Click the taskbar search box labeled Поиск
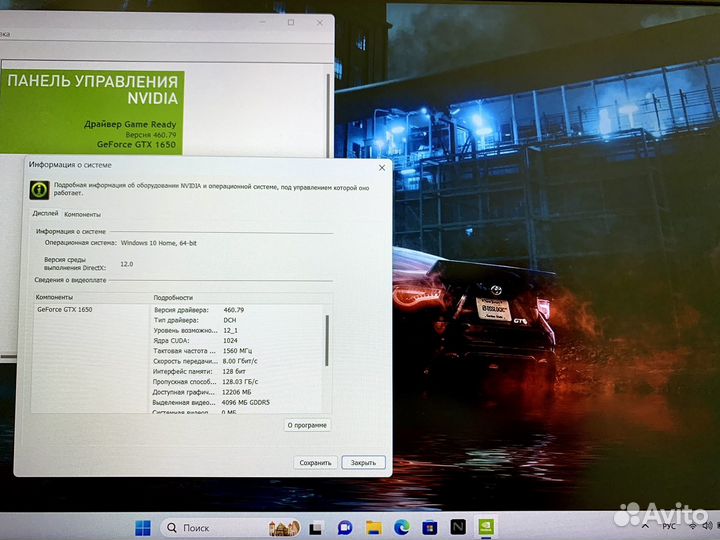The width and height of the screenshot is (720, 540). click(232, 528)
